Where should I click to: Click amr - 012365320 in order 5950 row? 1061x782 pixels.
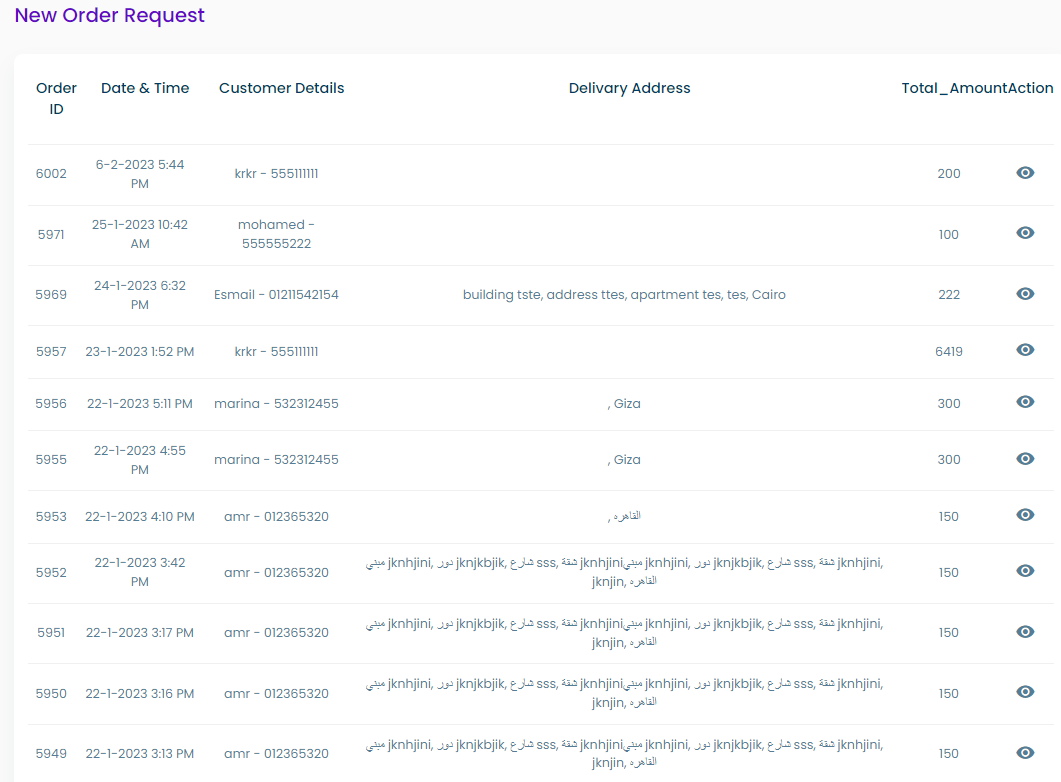click(276, 694)
